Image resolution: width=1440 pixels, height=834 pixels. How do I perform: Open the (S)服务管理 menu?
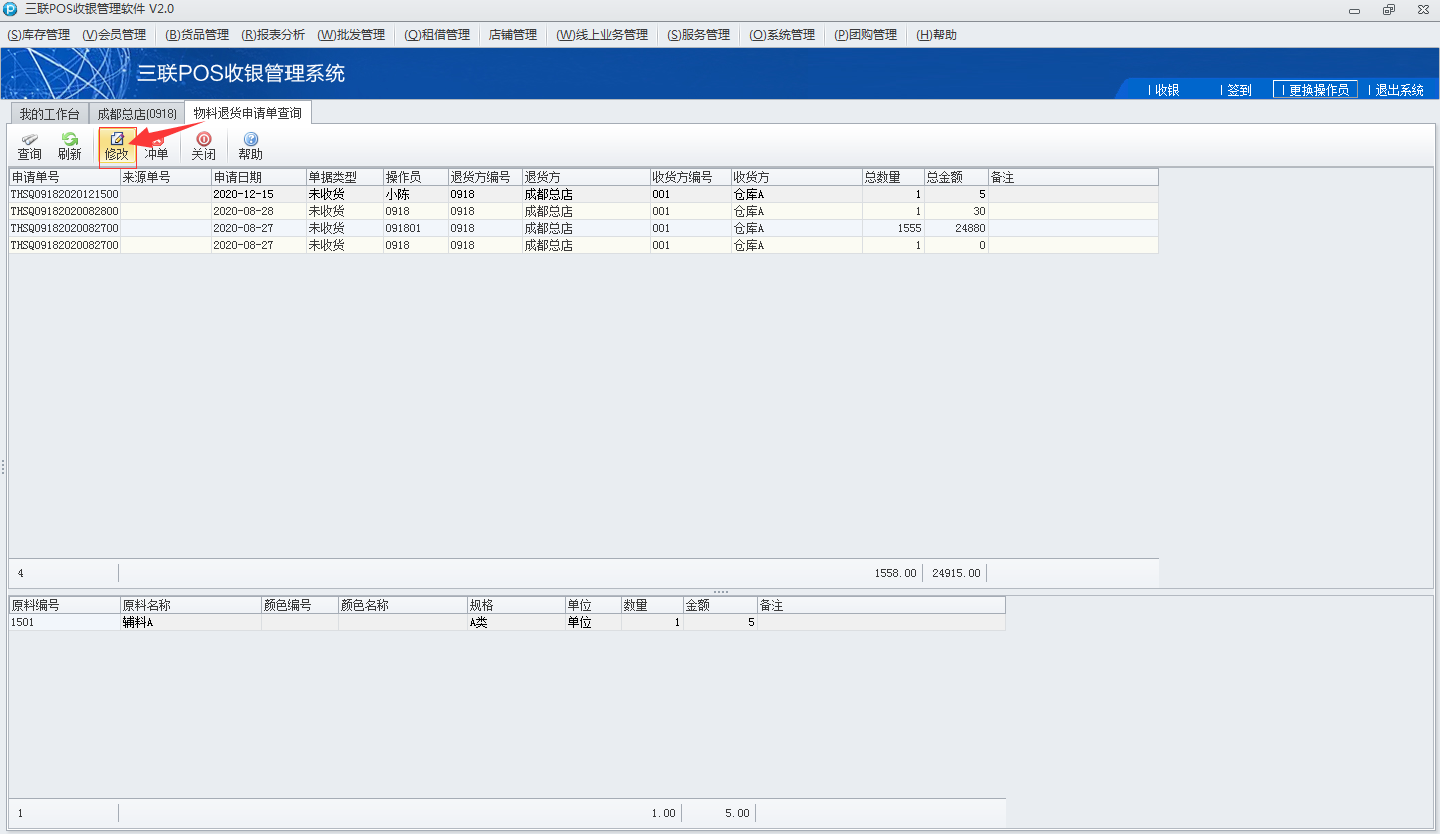[x=699, y=34]
